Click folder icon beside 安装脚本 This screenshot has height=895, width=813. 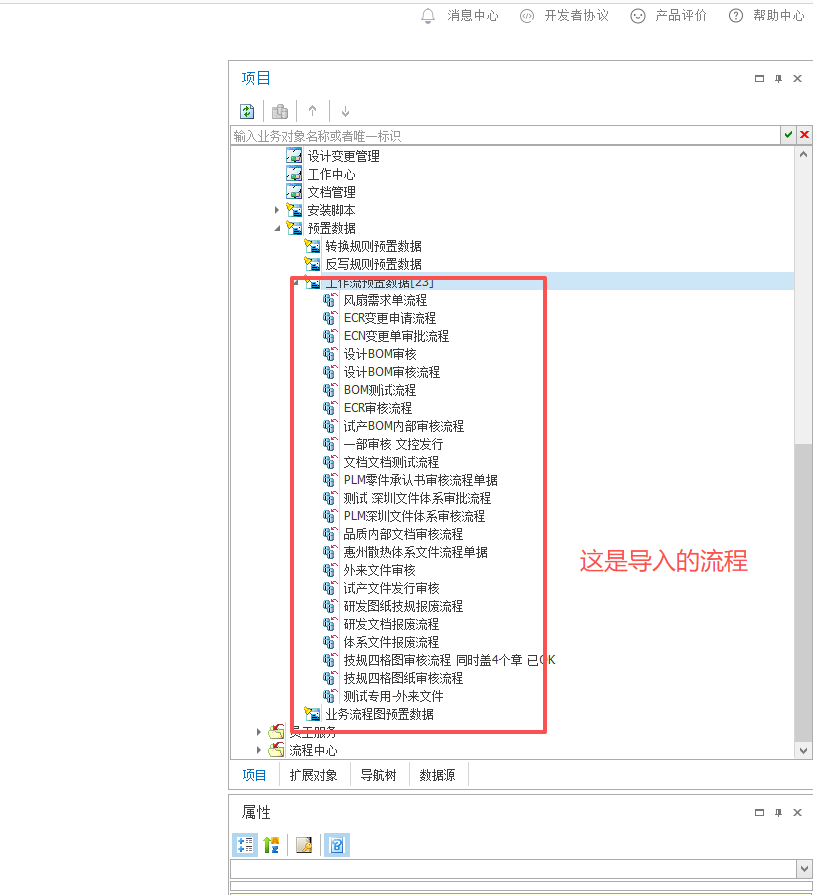point(294,210)
